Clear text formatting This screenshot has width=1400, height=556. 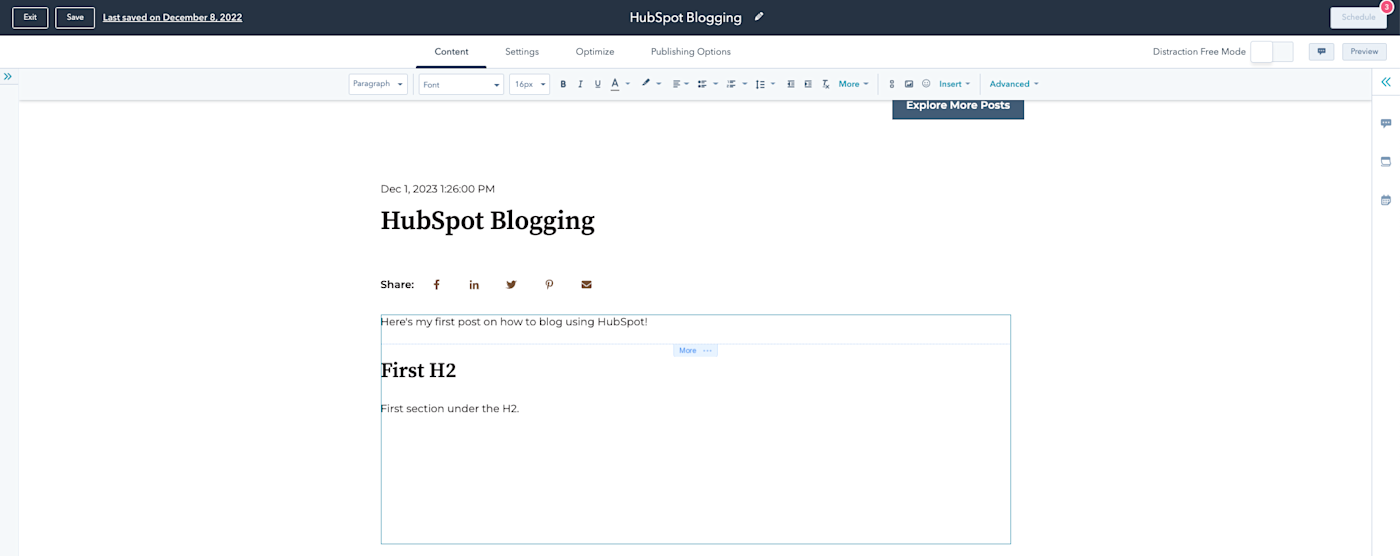[x=826, y=84]
